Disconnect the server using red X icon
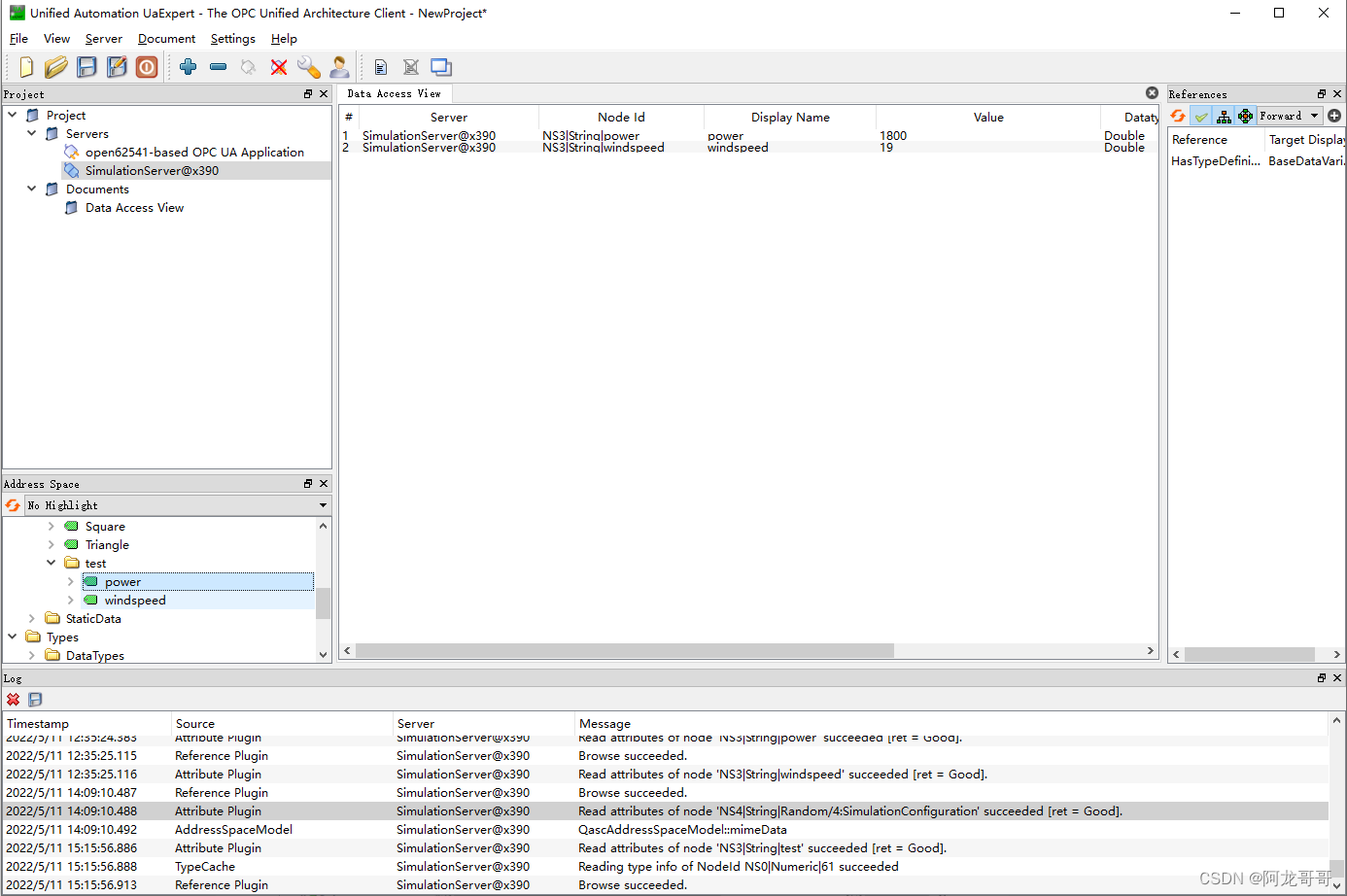 (x=279, y=67)
